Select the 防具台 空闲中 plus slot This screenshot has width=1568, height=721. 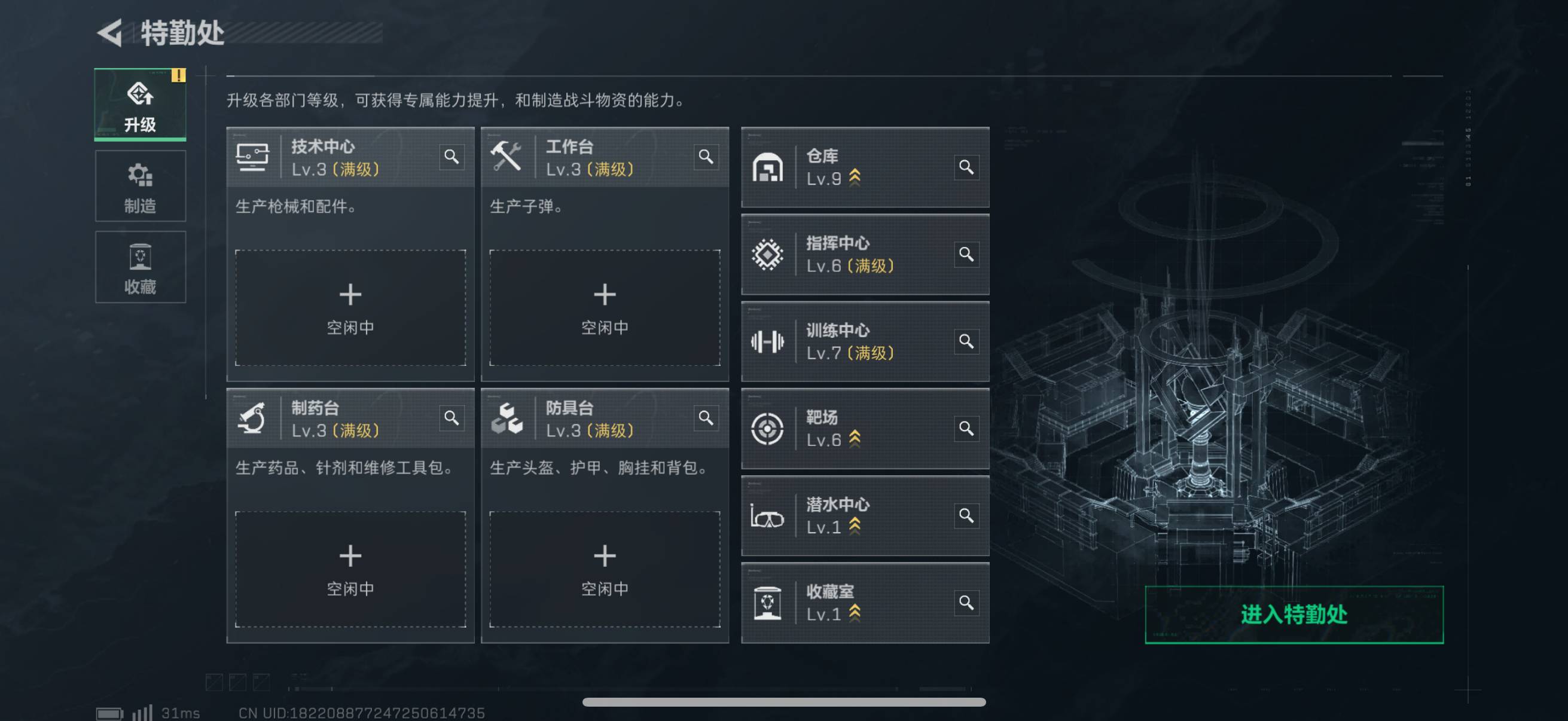click(605, 569)
